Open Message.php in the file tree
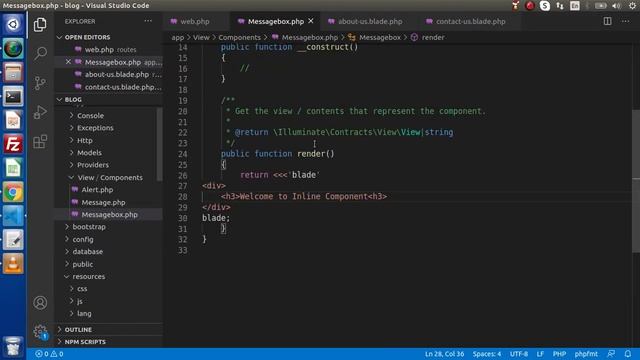The width and height of the screenshot is (640, 360). coord(103,202)
